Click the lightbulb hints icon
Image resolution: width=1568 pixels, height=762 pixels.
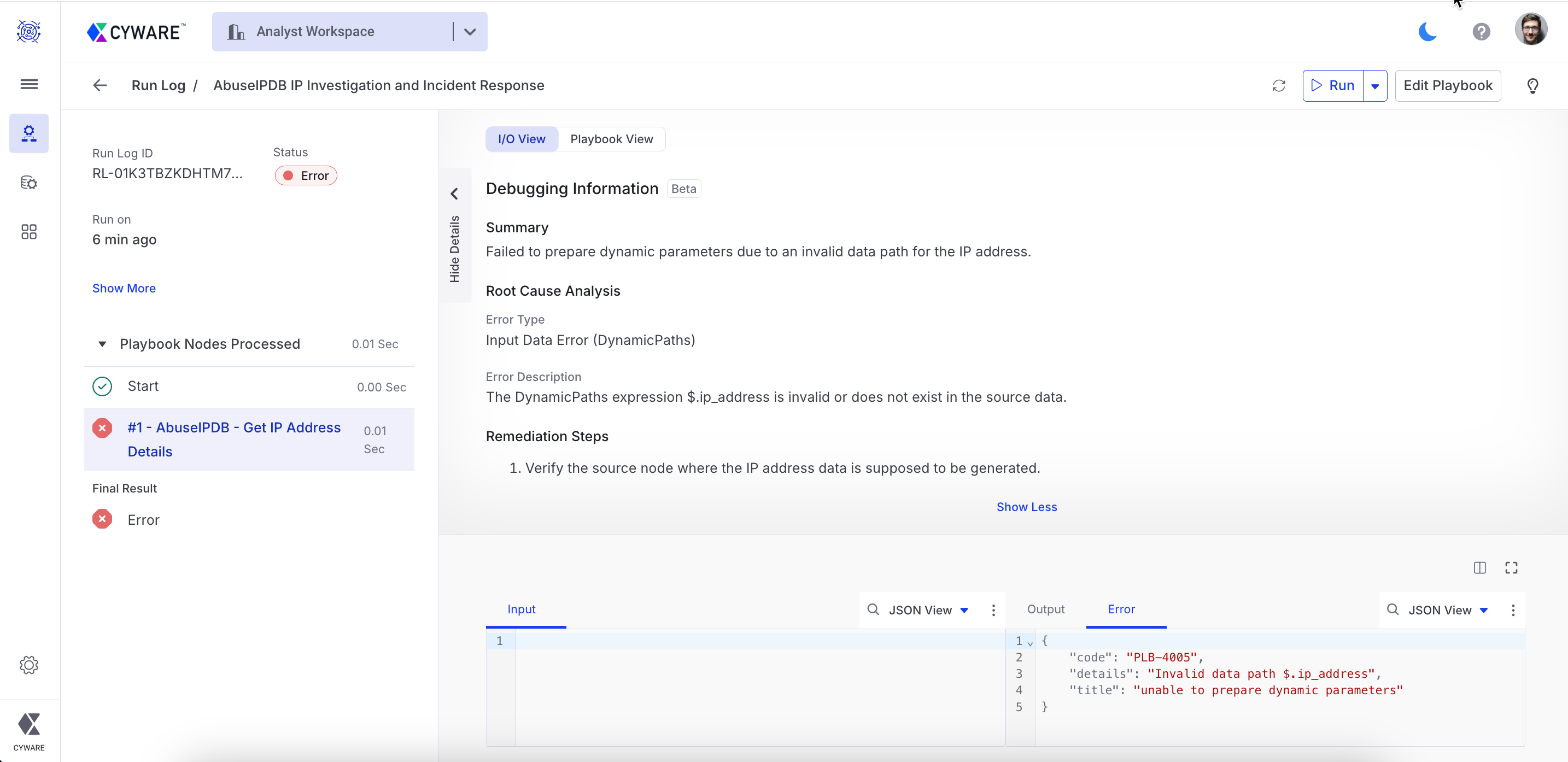(1532, 86)
